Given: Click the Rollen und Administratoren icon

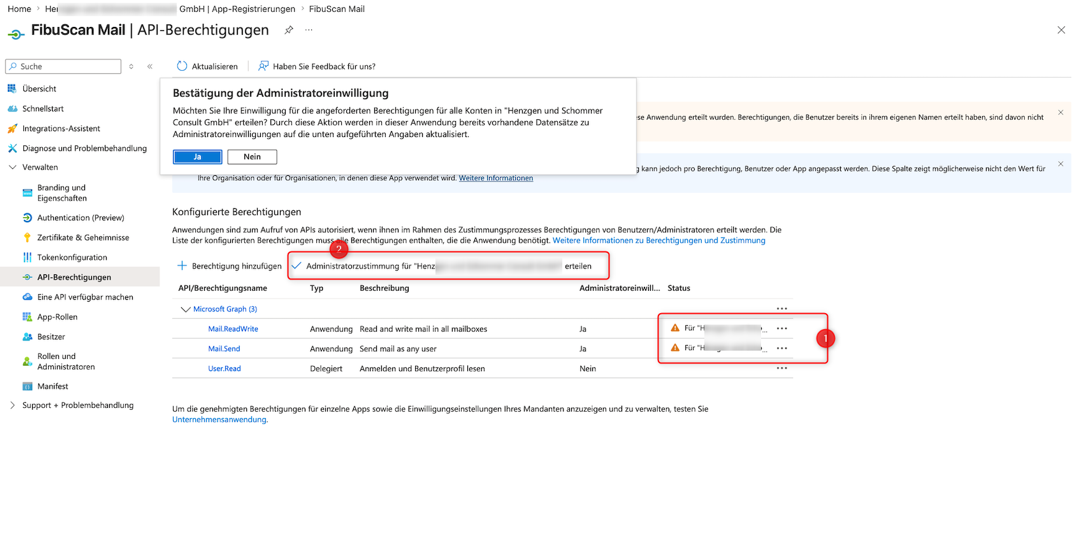Looking at the screenshot, I should tap(28, 361).
